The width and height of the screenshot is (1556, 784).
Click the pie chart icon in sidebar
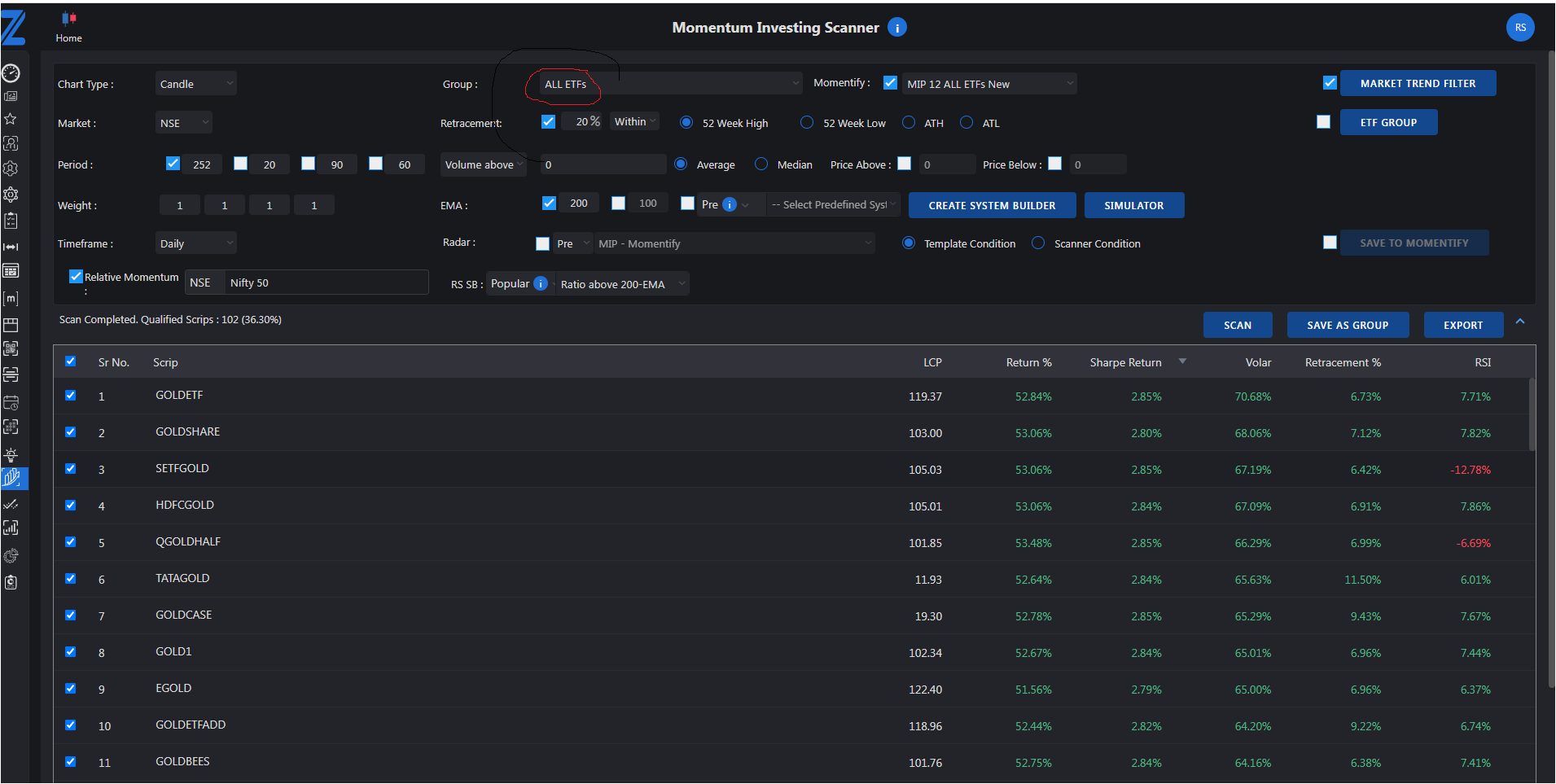(x=11, y=556)
